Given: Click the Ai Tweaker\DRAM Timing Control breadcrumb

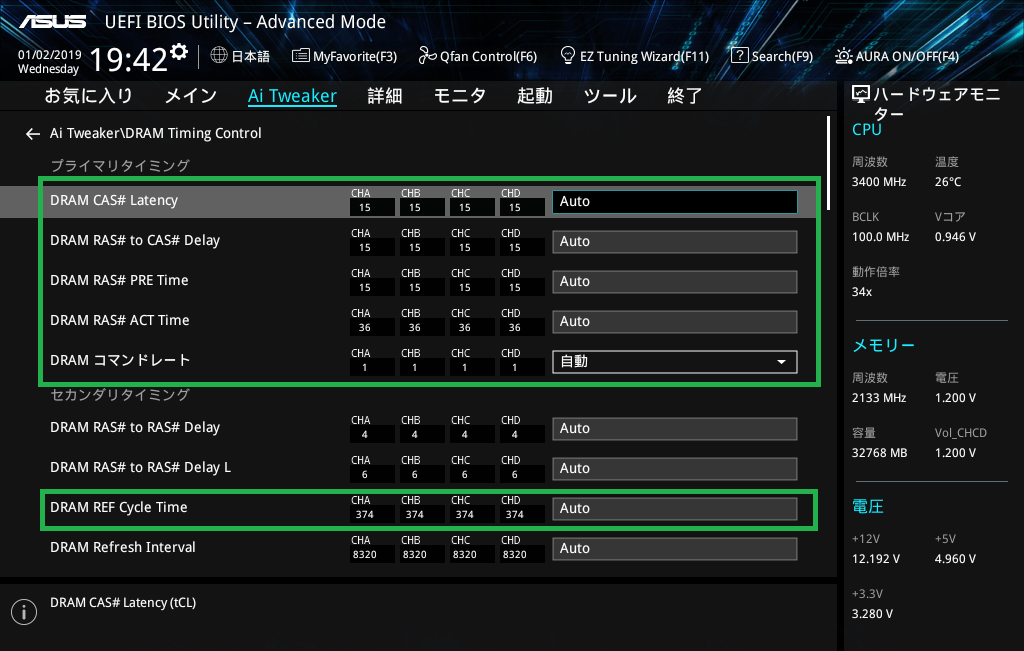Looking at the screenshot, I should (x=155, y=133).
